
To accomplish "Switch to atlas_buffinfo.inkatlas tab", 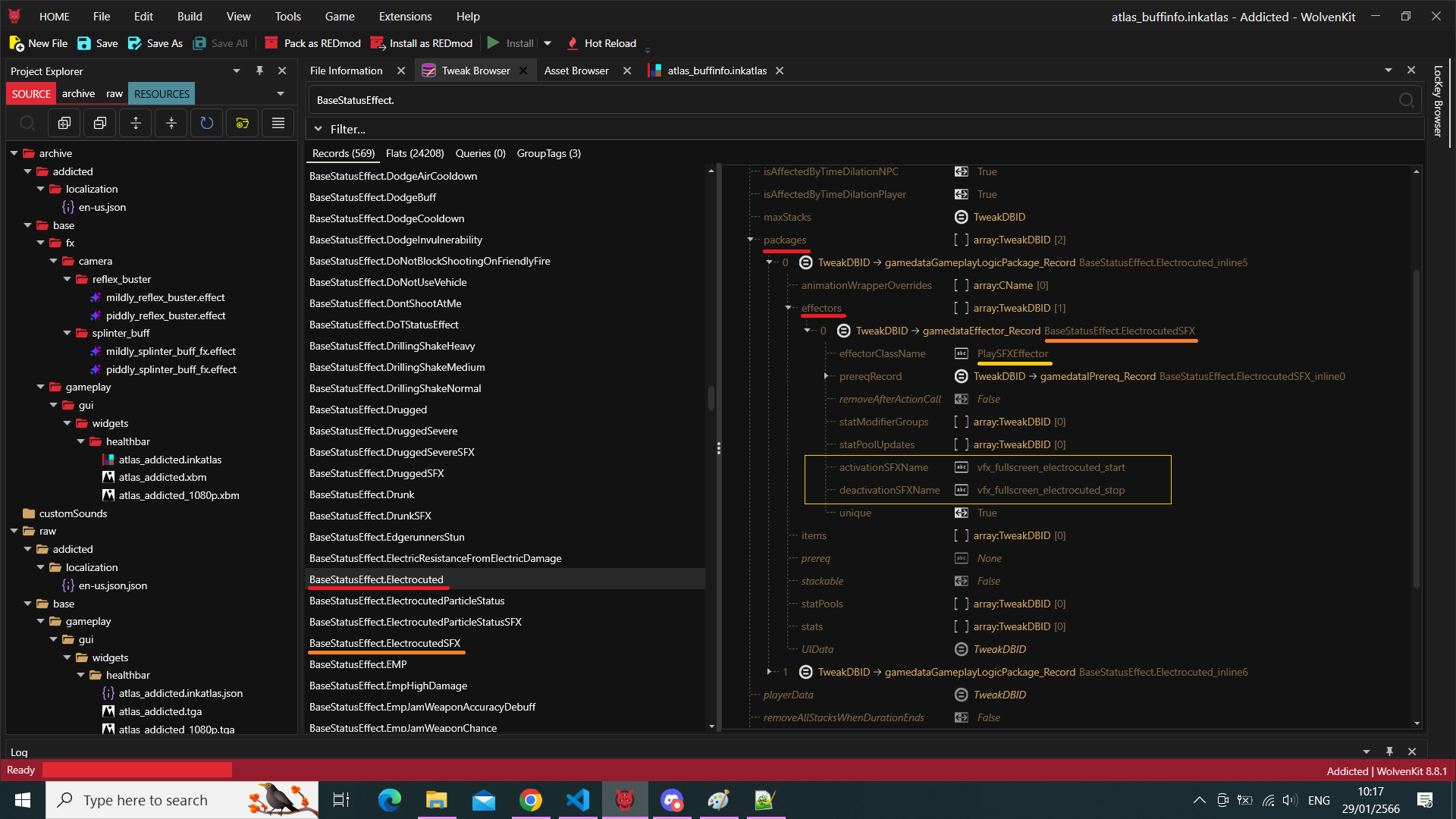I will coord(717,71).
